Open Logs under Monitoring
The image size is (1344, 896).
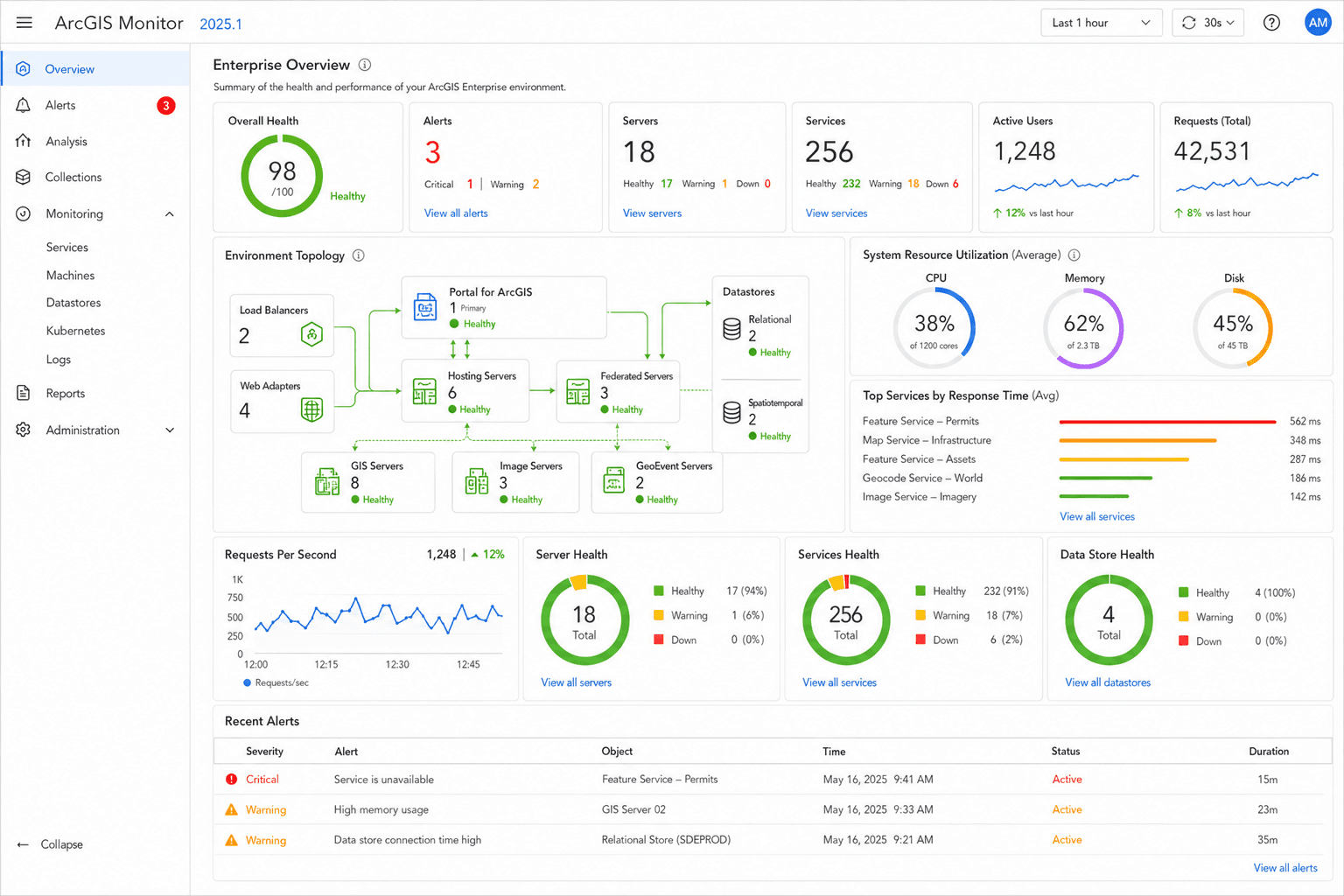coord(59,360)
